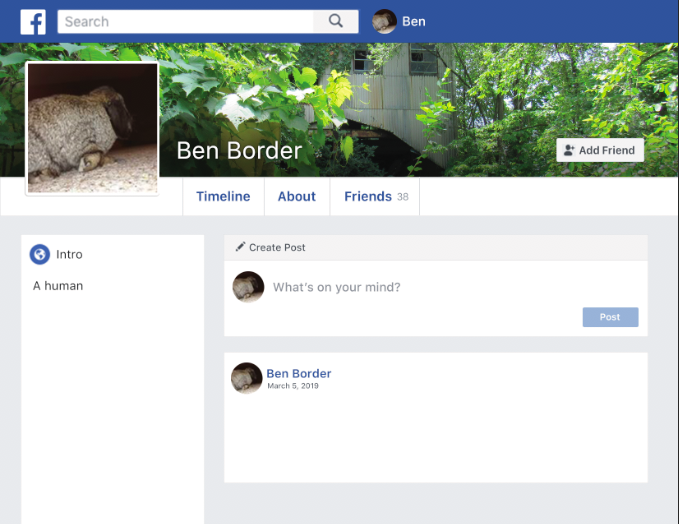Click the Facebook logo icon
The width and height of the screenshot is (679, 524).
click(33, 22)
